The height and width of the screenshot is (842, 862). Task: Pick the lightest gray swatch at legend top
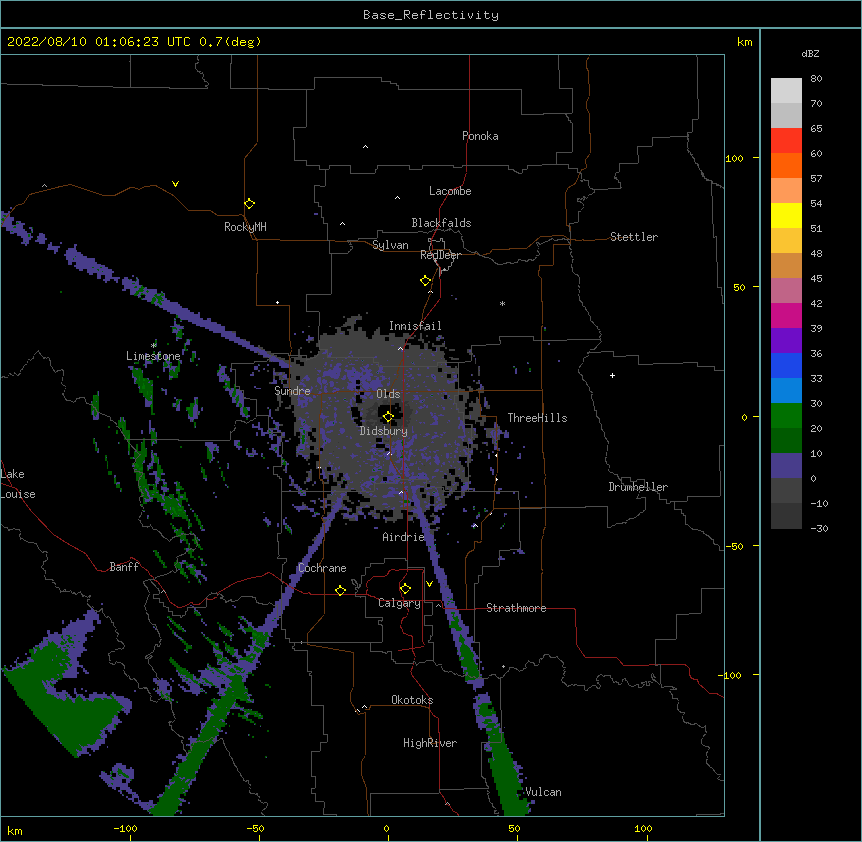click(786, 90)
